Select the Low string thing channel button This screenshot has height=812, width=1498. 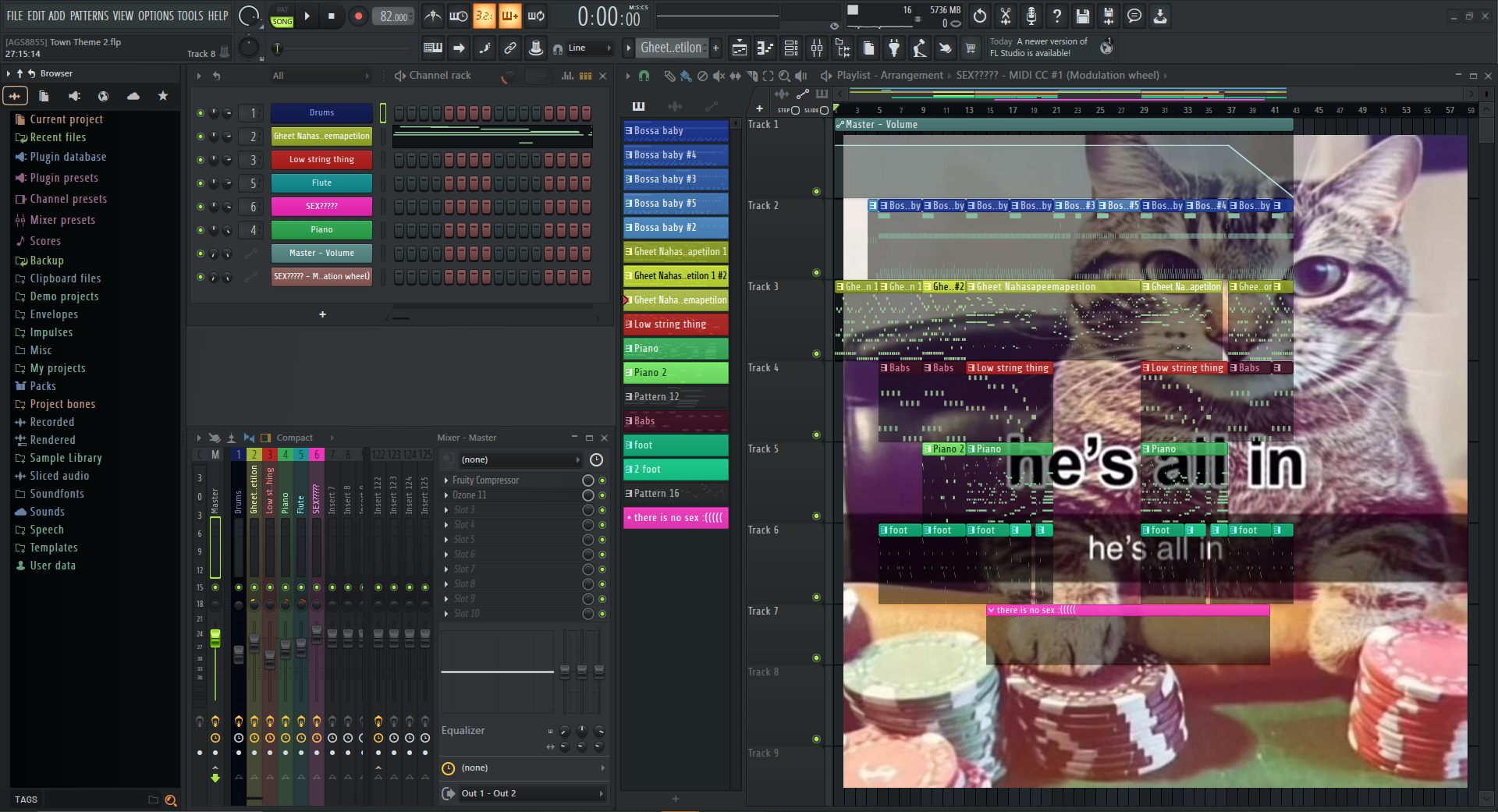[321, 160]
